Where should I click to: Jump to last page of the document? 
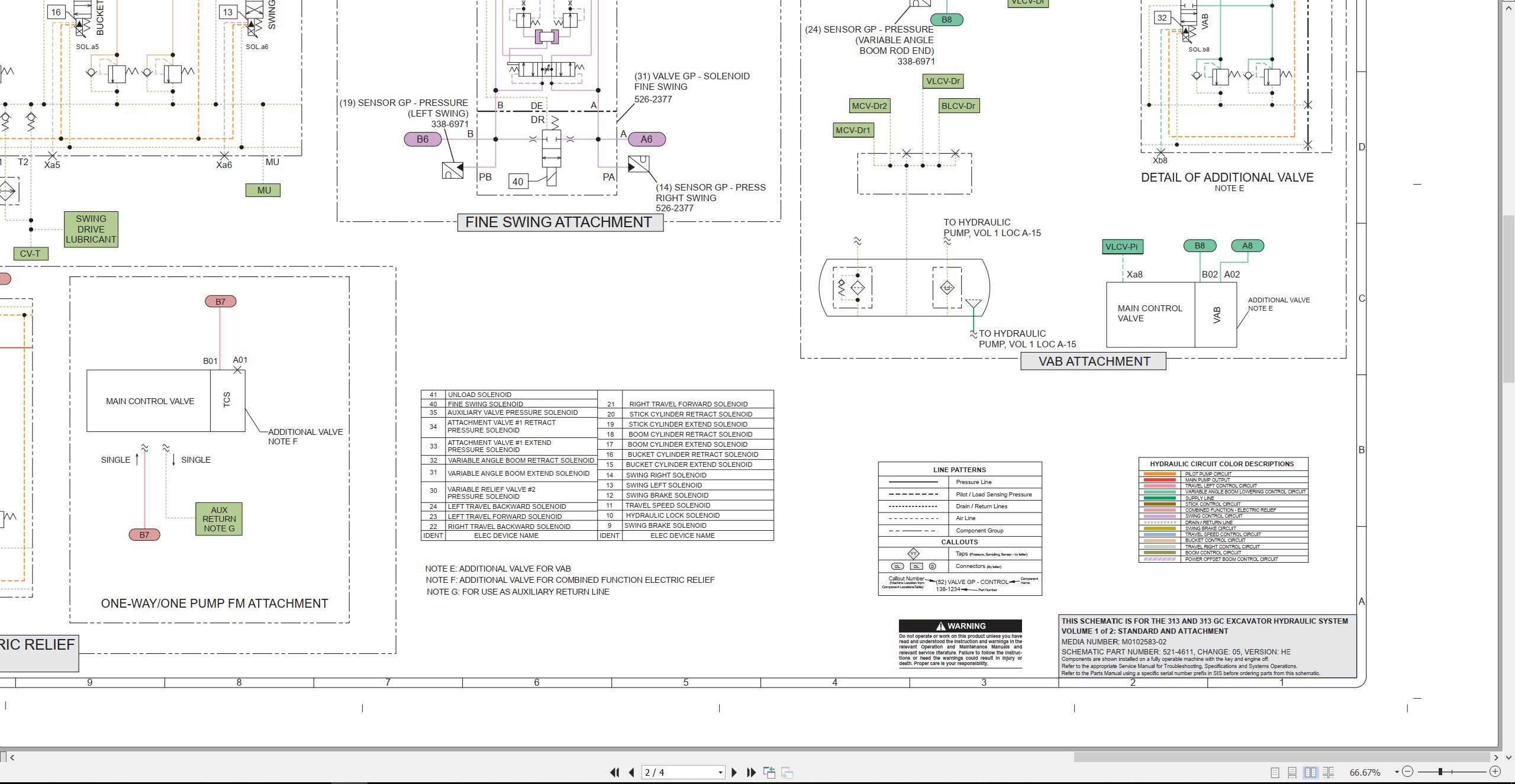tap(752, 772)
